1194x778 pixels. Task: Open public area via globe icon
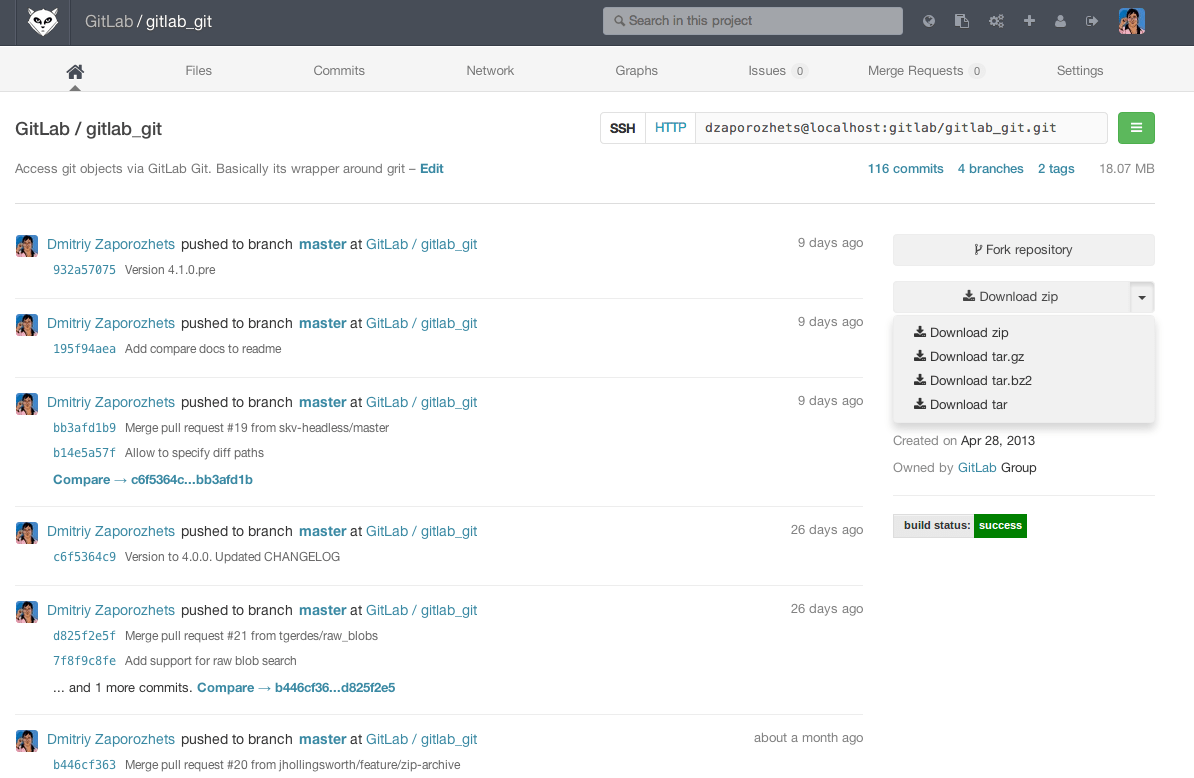point(929,21)
